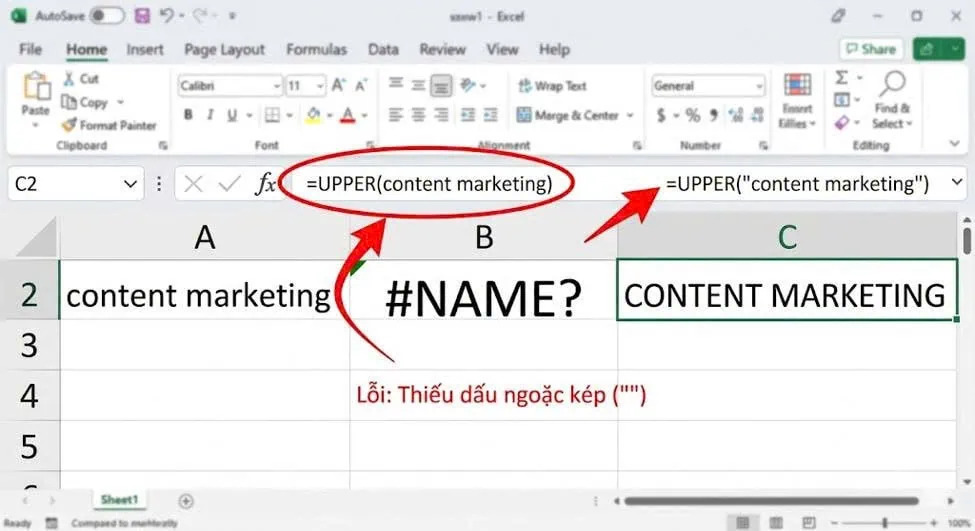The width and height of the screenshot is (975, 531).
Task: Click the zoom slider at the bottom
Action: pyautogui.click(x=884, y=522)
